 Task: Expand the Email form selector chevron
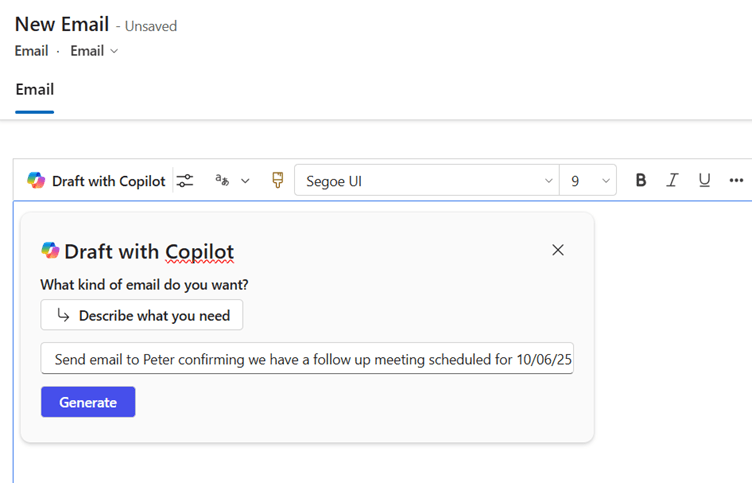pos(114,51)
